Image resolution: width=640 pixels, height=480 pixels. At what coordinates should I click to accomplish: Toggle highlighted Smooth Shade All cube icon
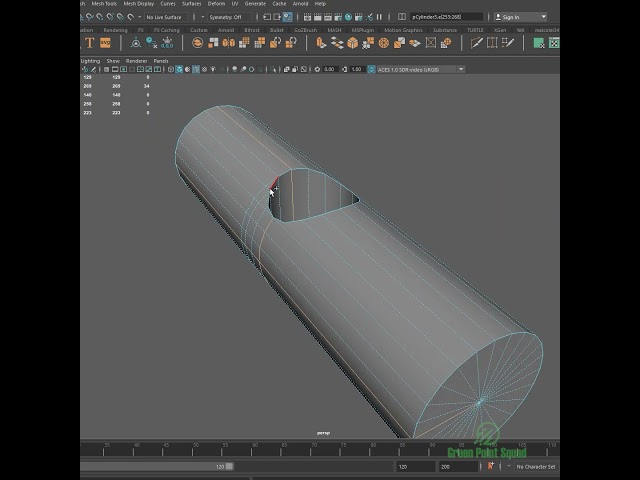(x=179, y=69)
